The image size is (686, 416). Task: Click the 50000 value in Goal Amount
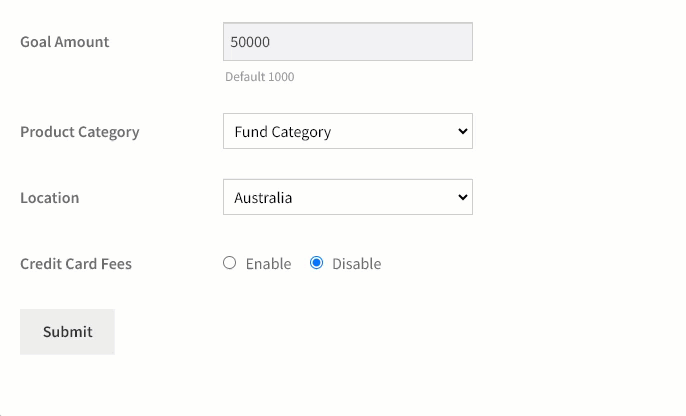pos(250,42)
